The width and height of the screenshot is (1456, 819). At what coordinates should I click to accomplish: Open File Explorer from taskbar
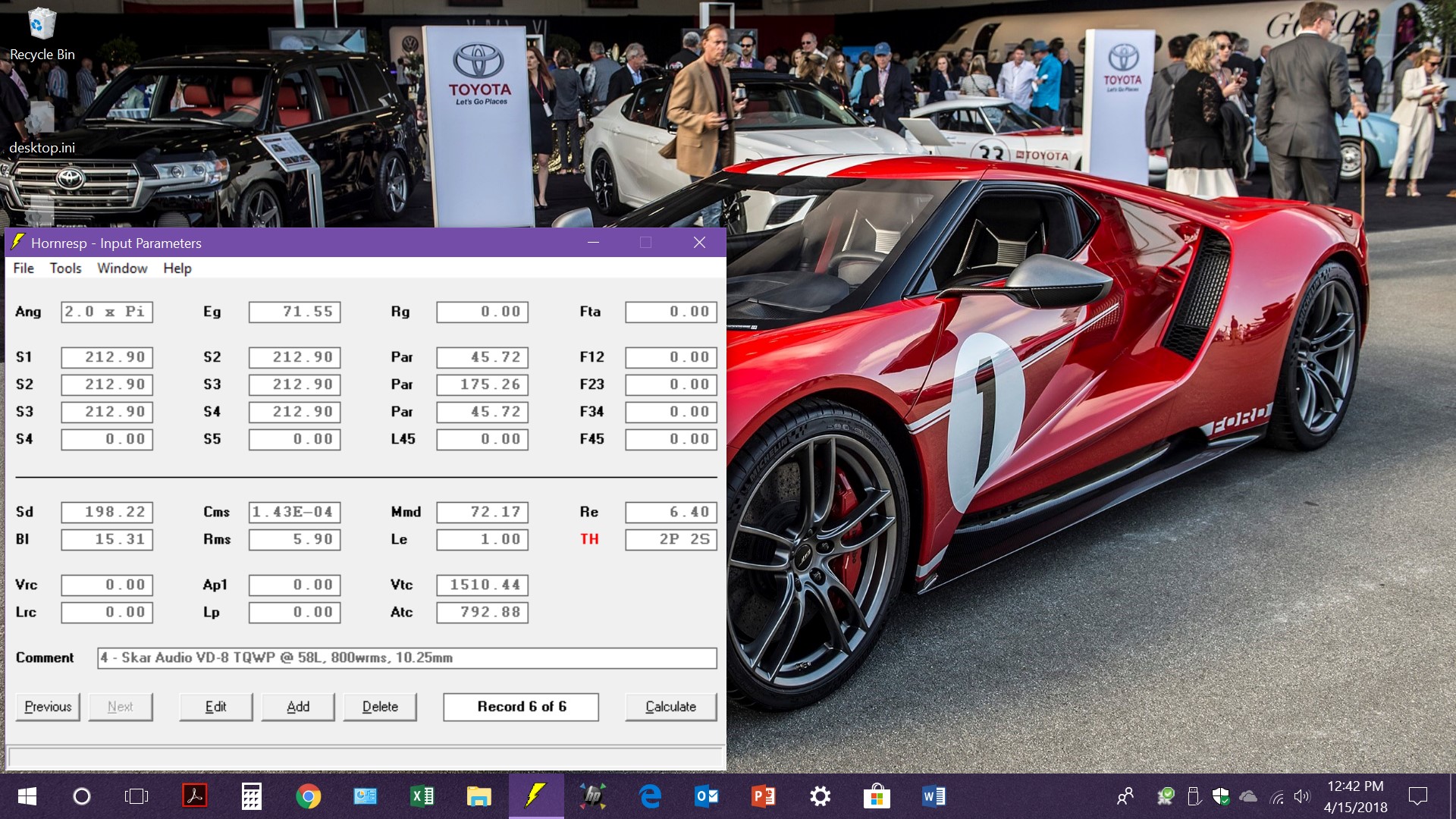[x=479, y=796]
